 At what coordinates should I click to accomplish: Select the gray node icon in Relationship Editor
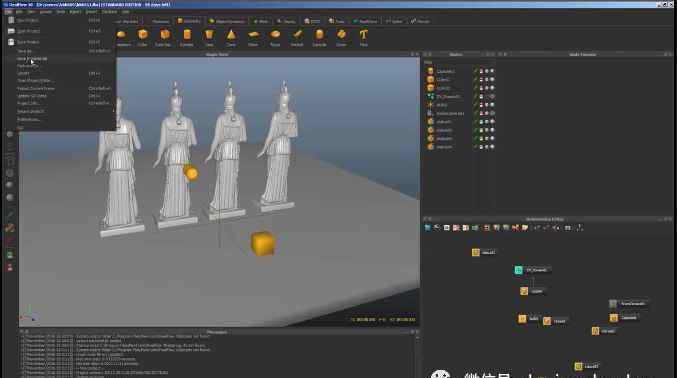[613, 304]
